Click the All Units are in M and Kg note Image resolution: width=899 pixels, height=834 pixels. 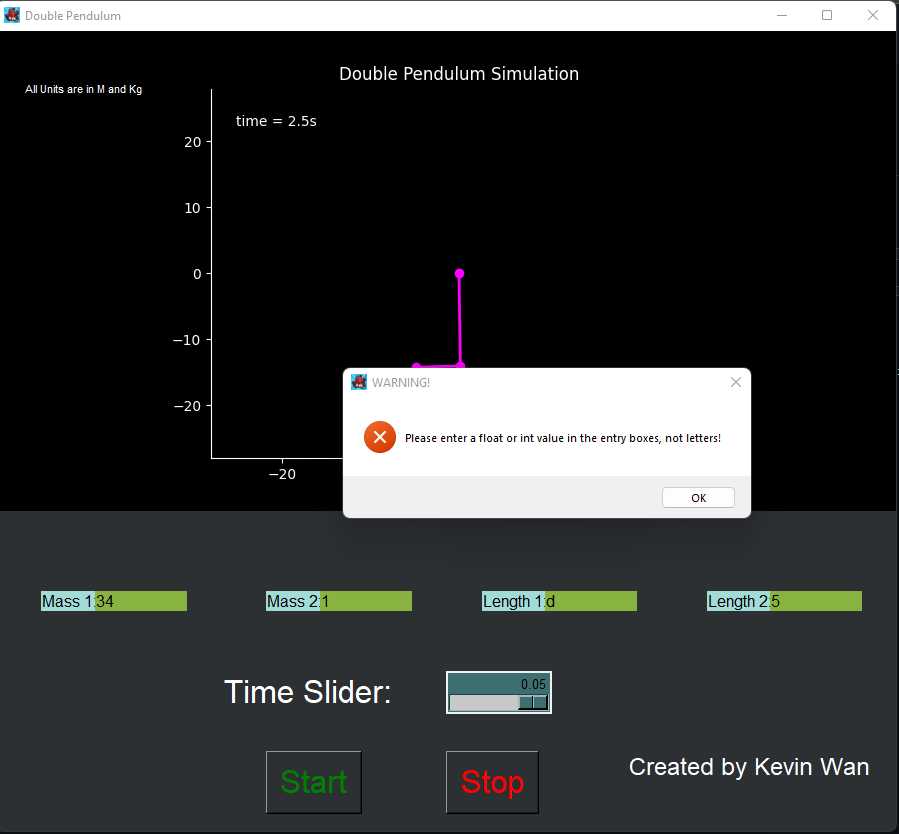tap(84, 89)
